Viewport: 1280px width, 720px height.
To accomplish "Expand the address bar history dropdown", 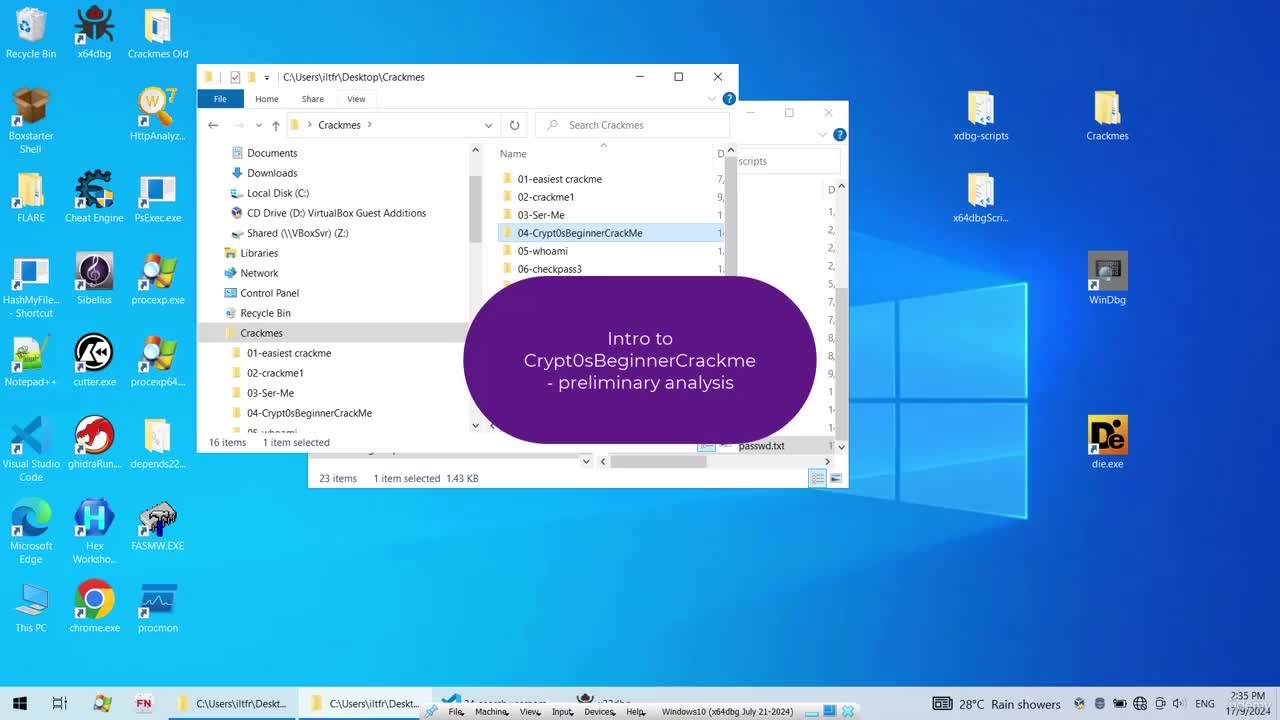I will [x=488, y=125].
